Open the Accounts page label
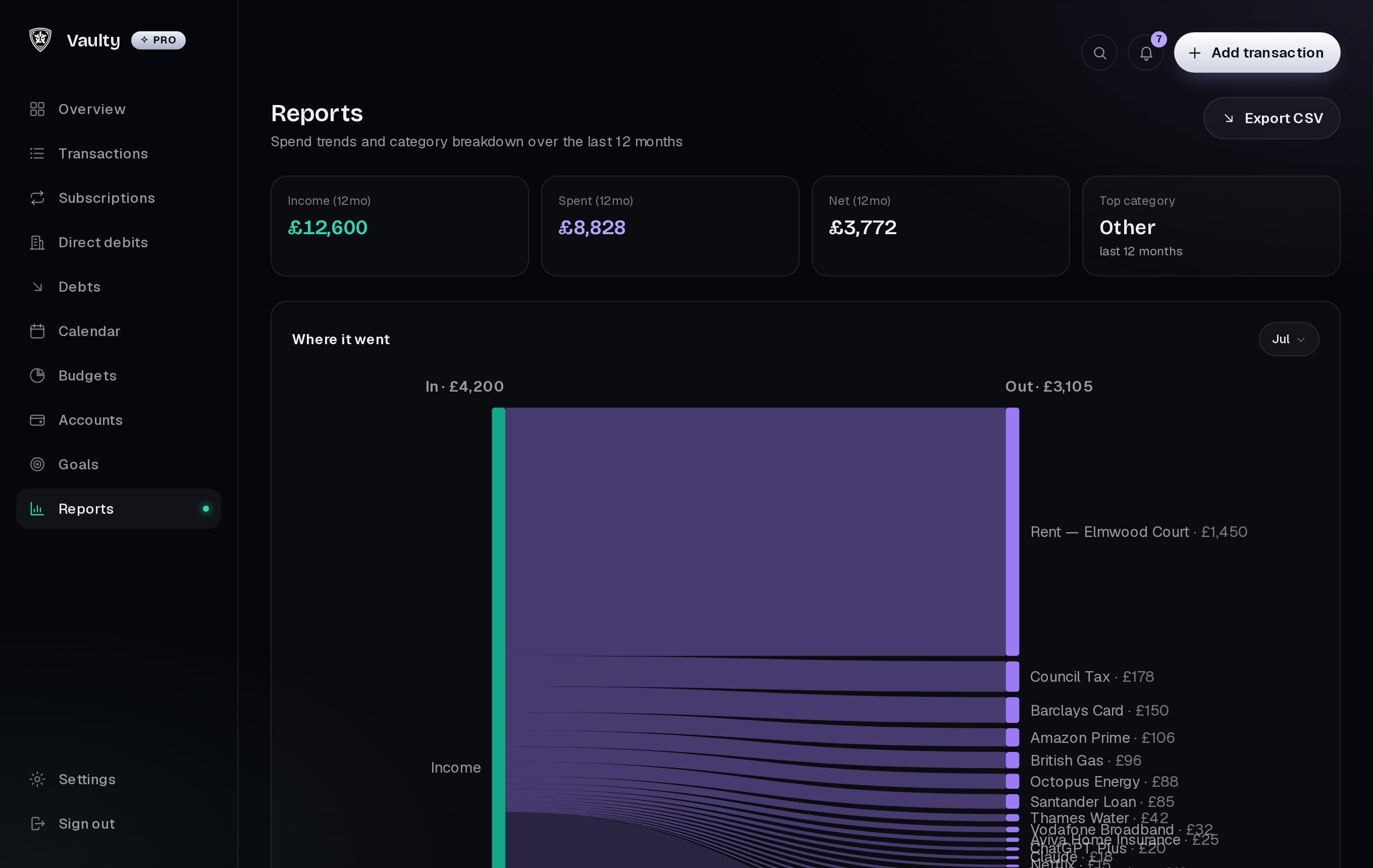 click(x=91, y=420)
